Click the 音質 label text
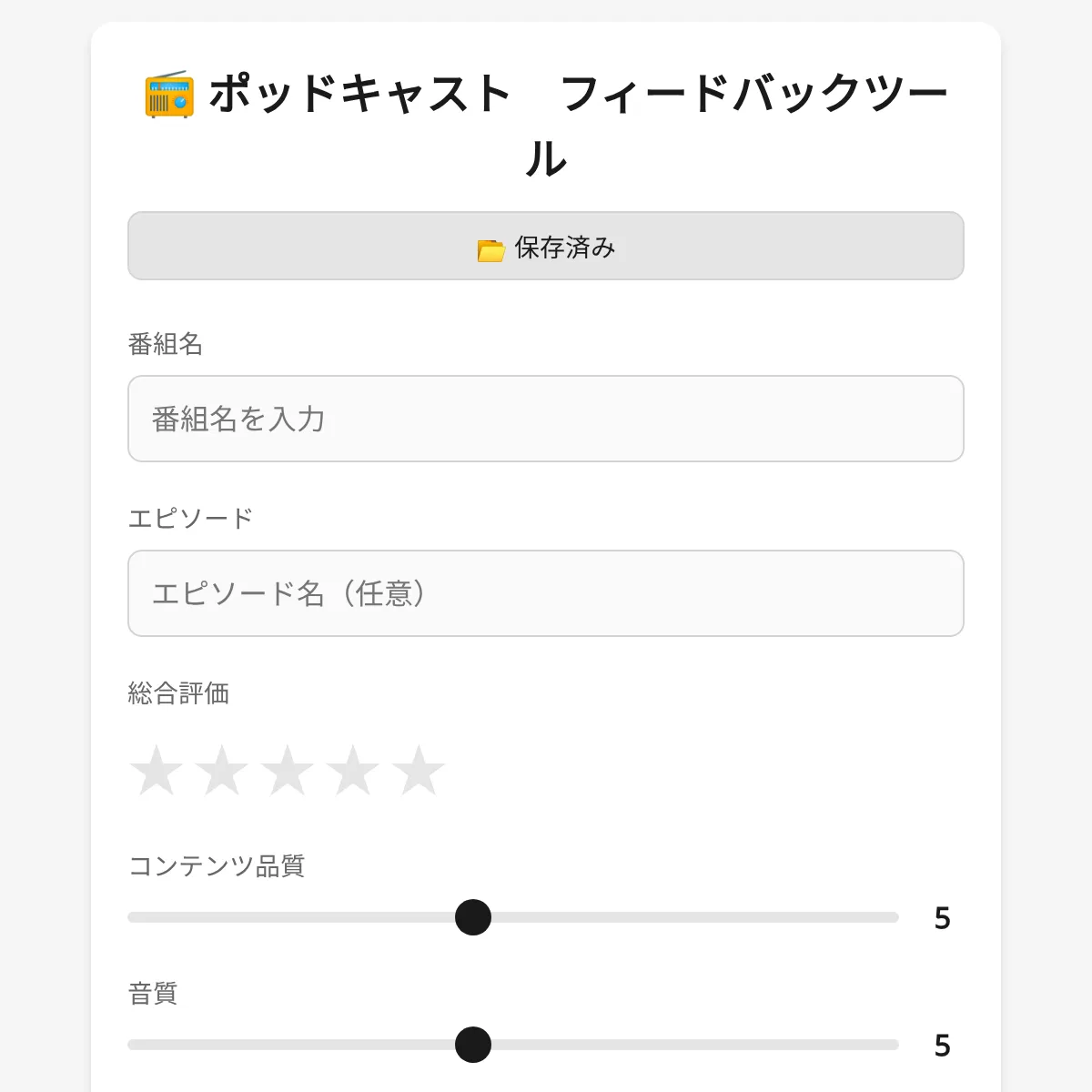This screenshot has height=1092, width=1092. 153,993
